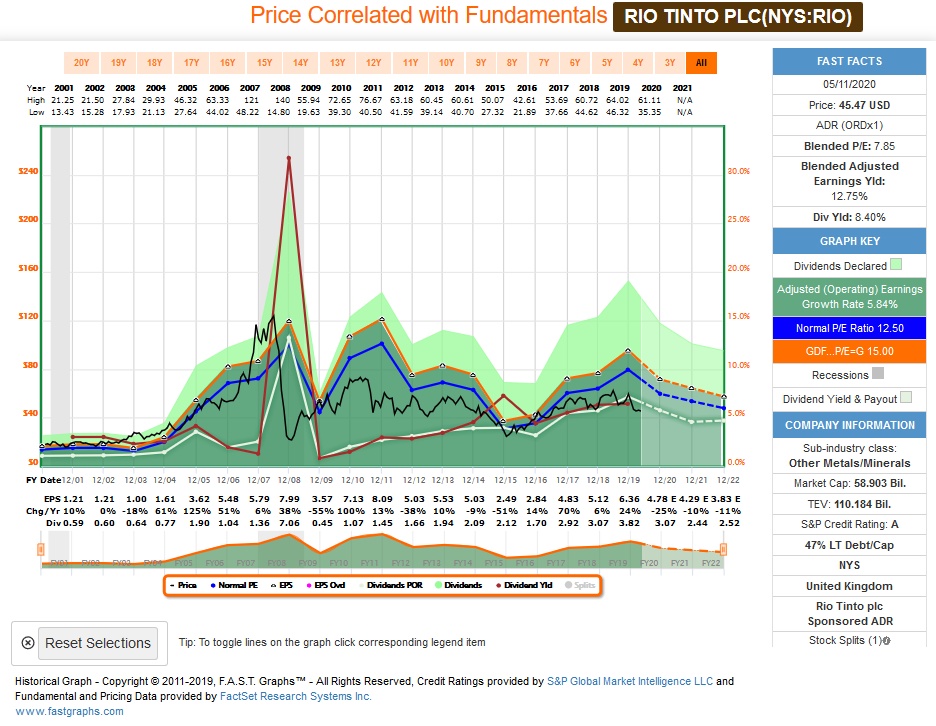The width and height of the screenshot is (936, 726).
Task: Select the 18Y time range tab
Action: (155, 63)
